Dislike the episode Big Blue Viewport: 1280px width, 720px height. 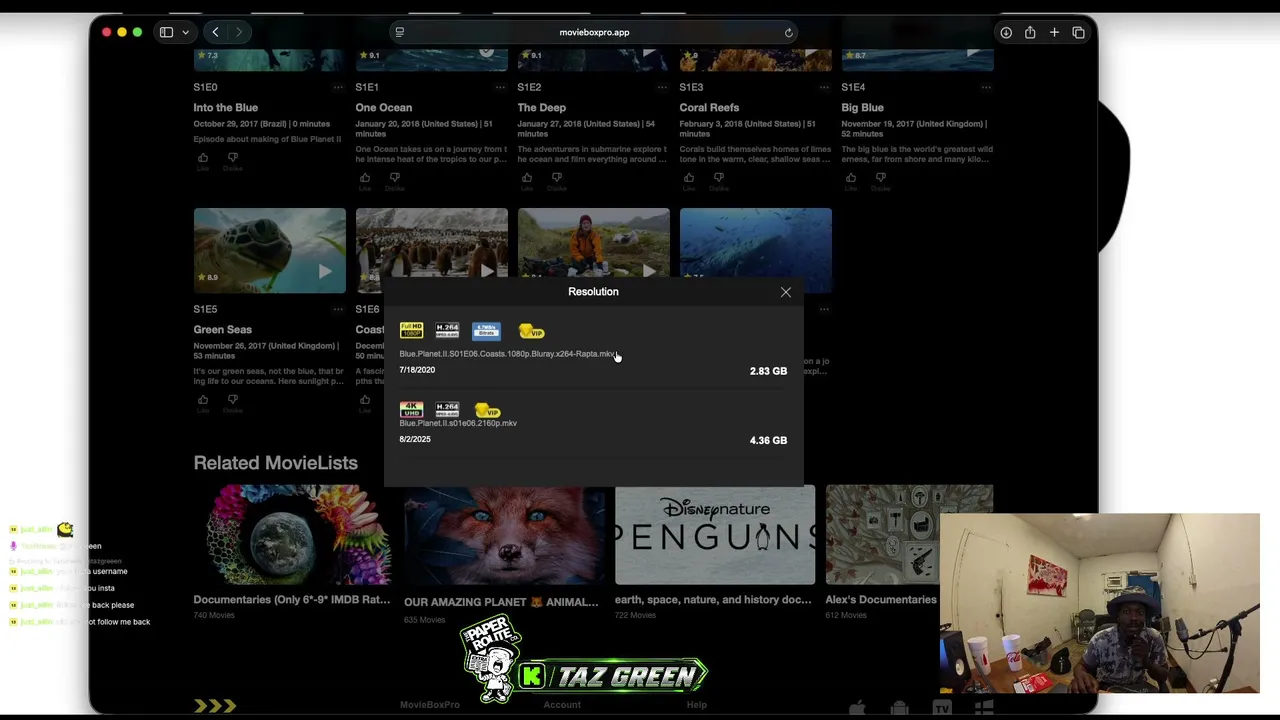click(881, 180)
